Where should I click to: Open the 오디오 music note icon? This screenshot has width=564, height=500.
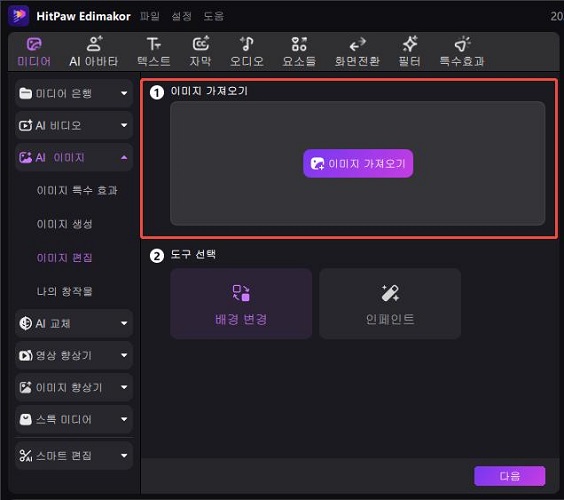(x=247, y=44)
